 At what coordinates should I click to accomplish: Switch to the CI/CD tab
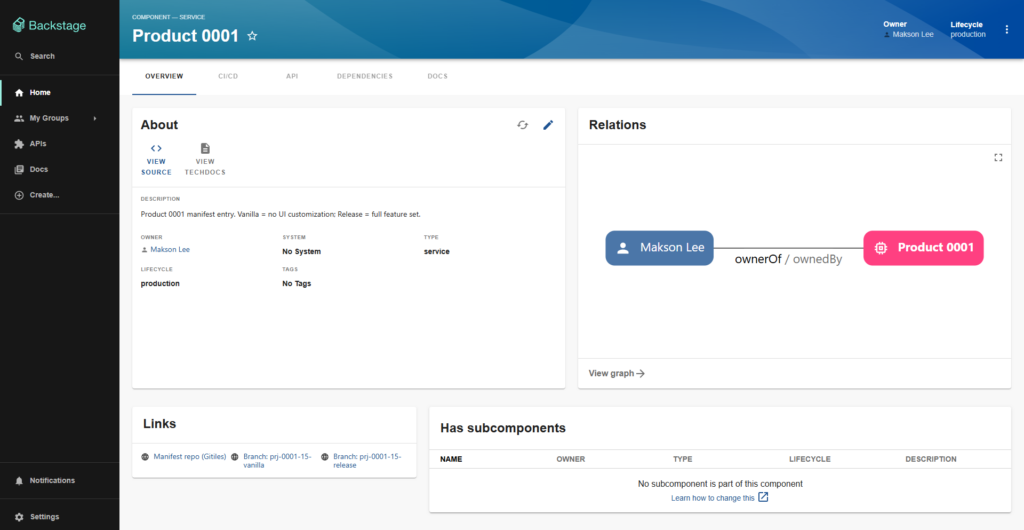[228, 76]
